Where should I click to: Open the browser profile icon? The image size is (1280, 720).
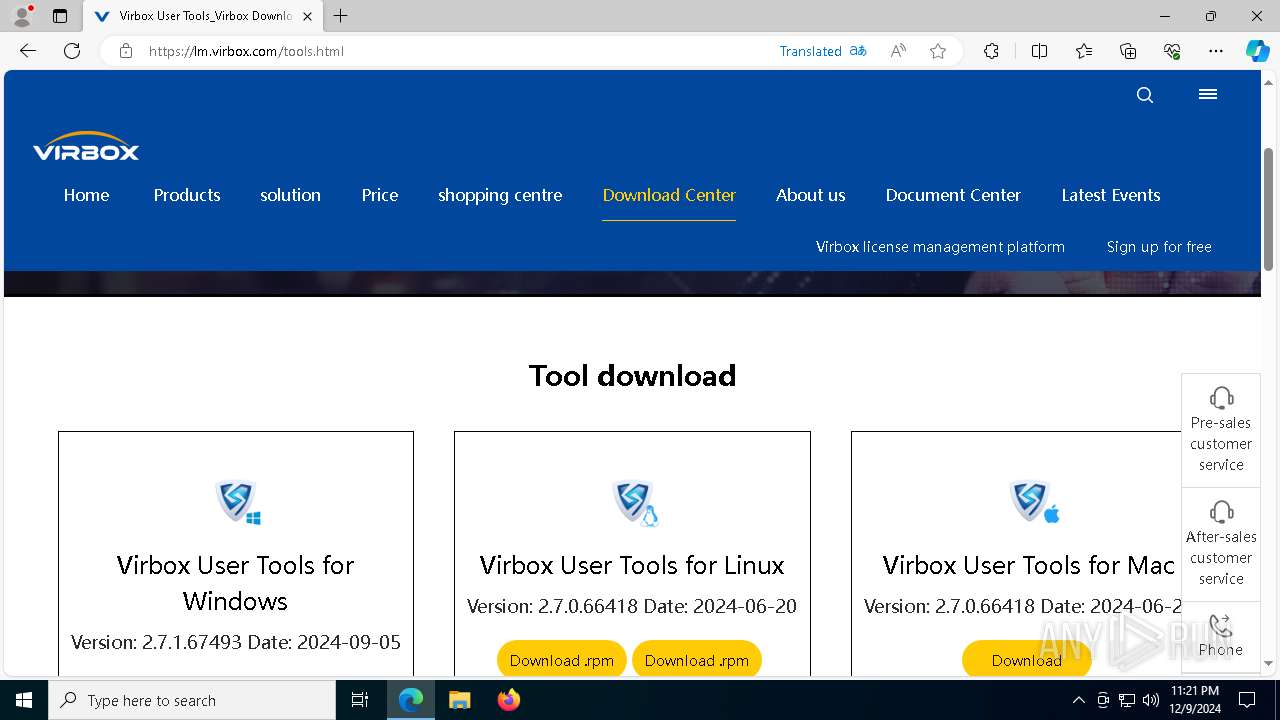(x=22, y=16)
